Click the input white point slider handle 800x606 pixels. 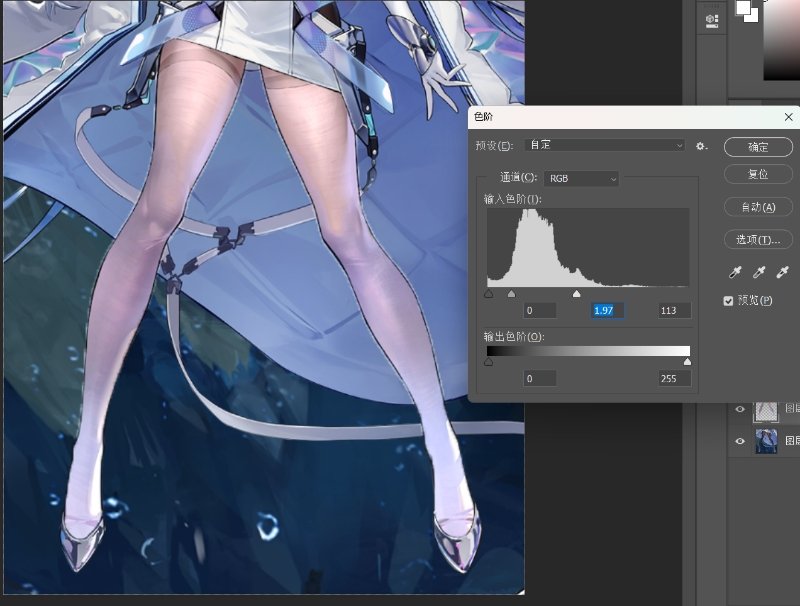577,294
